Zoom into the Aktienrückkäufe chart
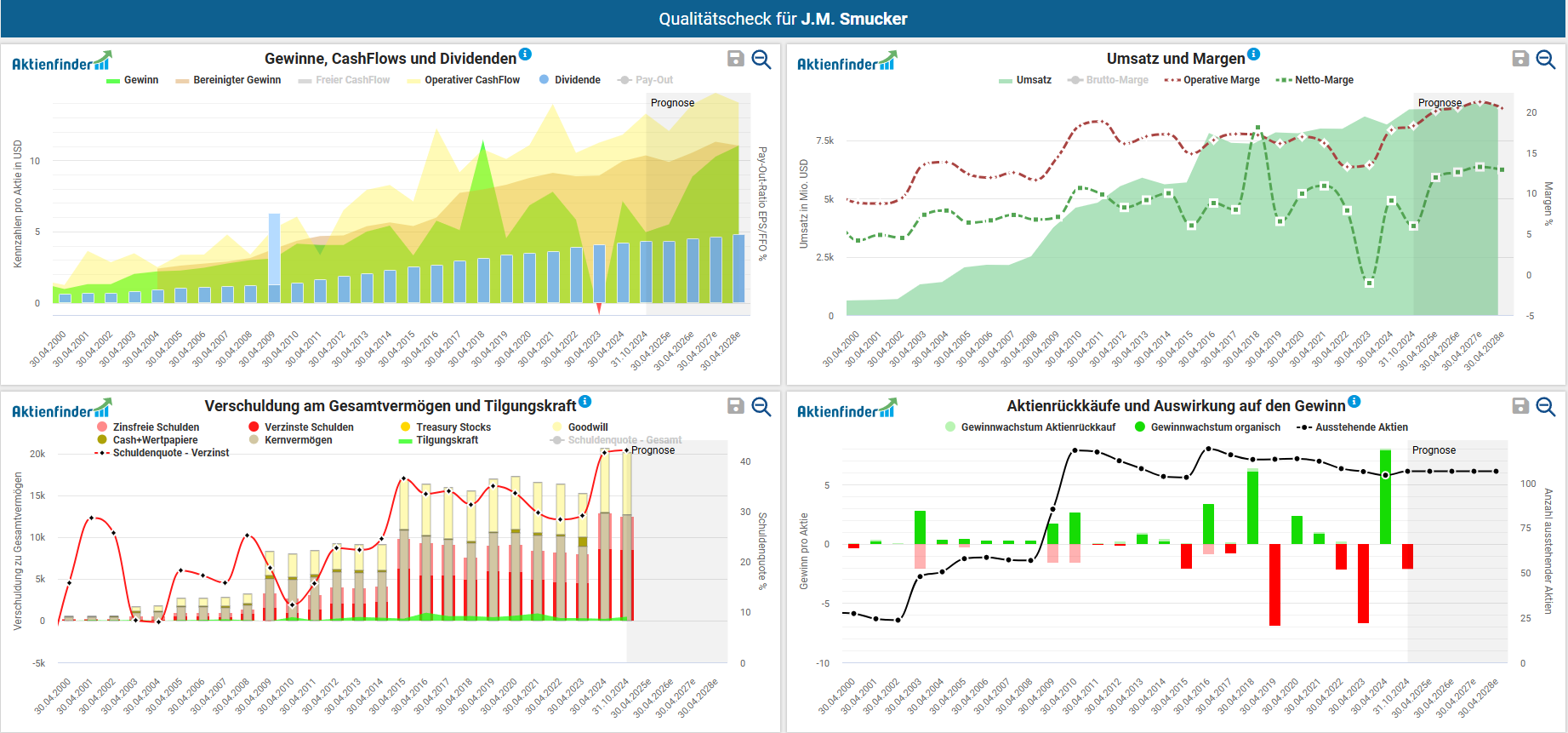Screen dimensions: 1568x733 [x=1546, y=406]
